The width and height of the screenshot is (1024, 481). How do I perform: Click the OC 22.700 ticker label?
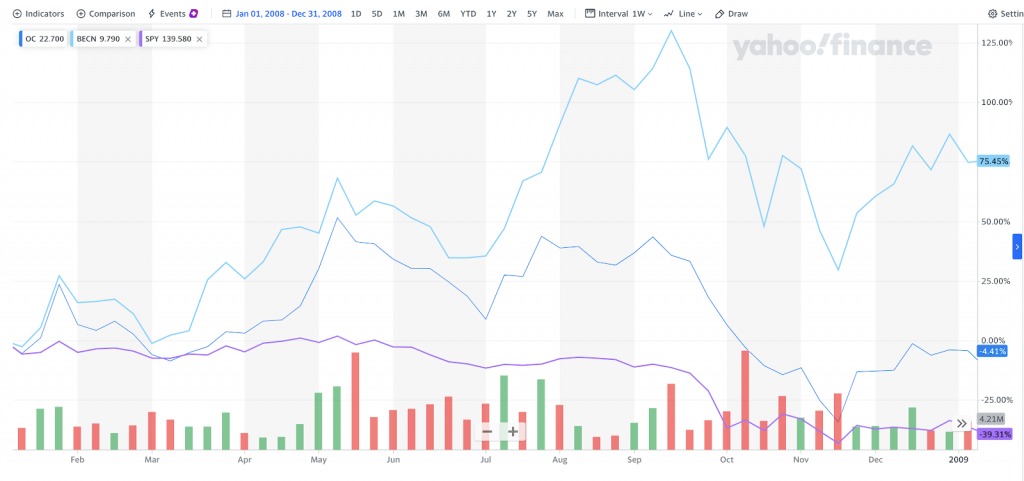43,39
